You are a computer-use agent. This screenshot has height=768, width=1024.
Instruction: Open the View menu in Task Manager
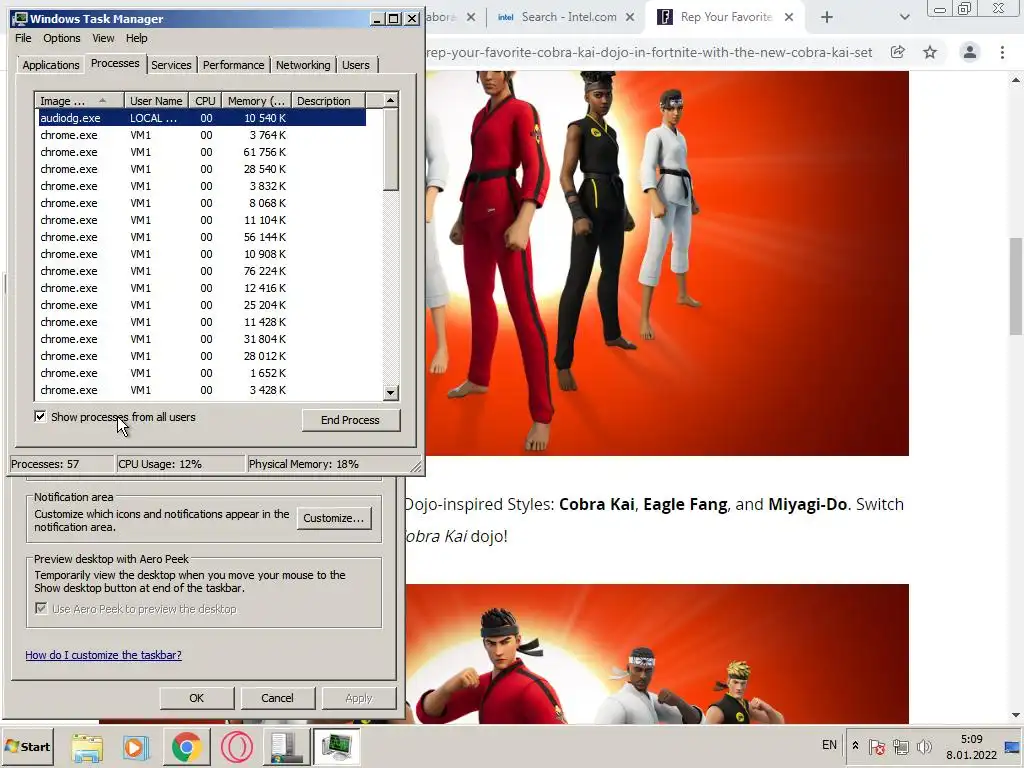(103, 38)
